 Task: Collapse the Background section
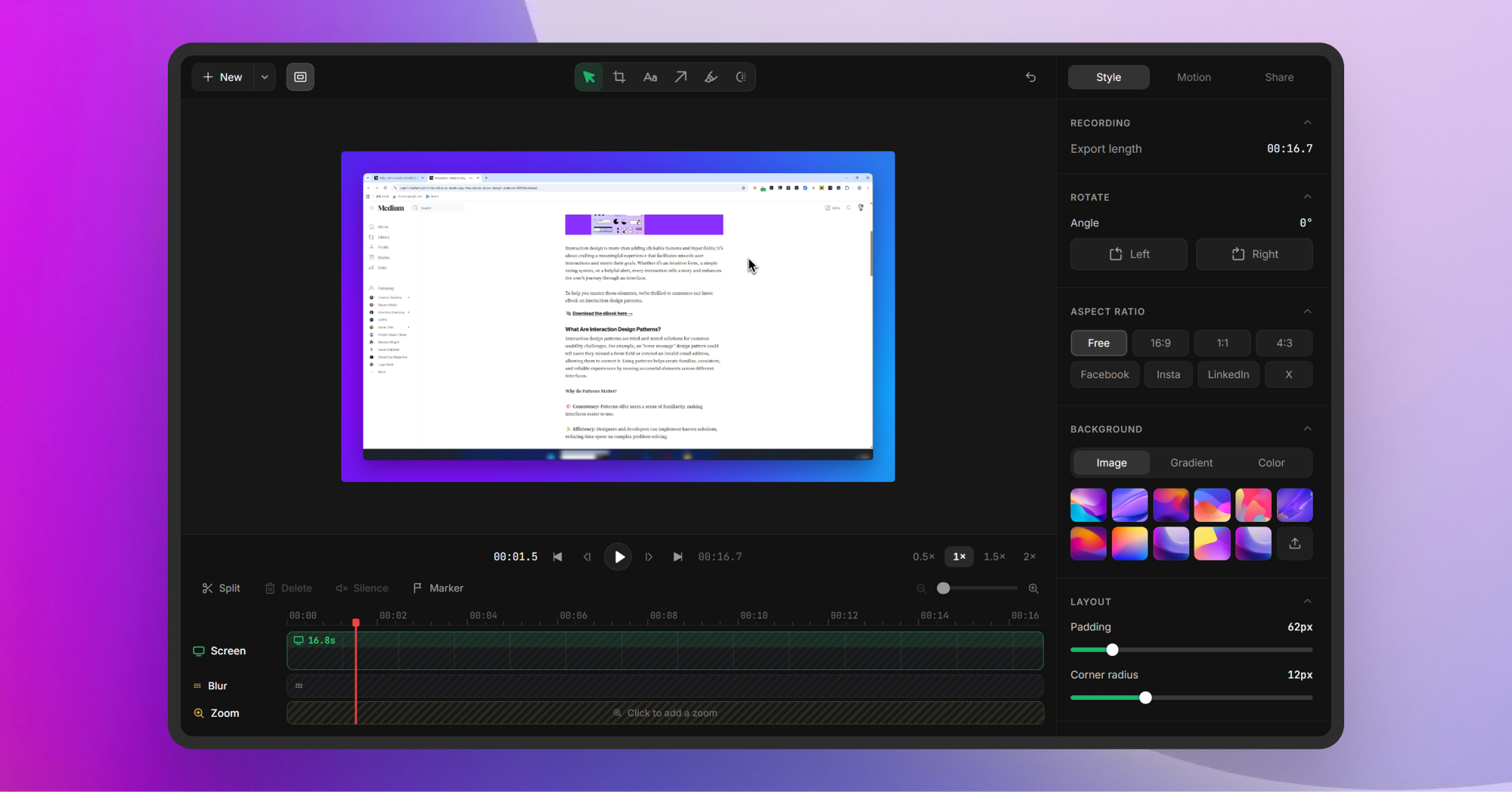click(x=1307, y=429)
